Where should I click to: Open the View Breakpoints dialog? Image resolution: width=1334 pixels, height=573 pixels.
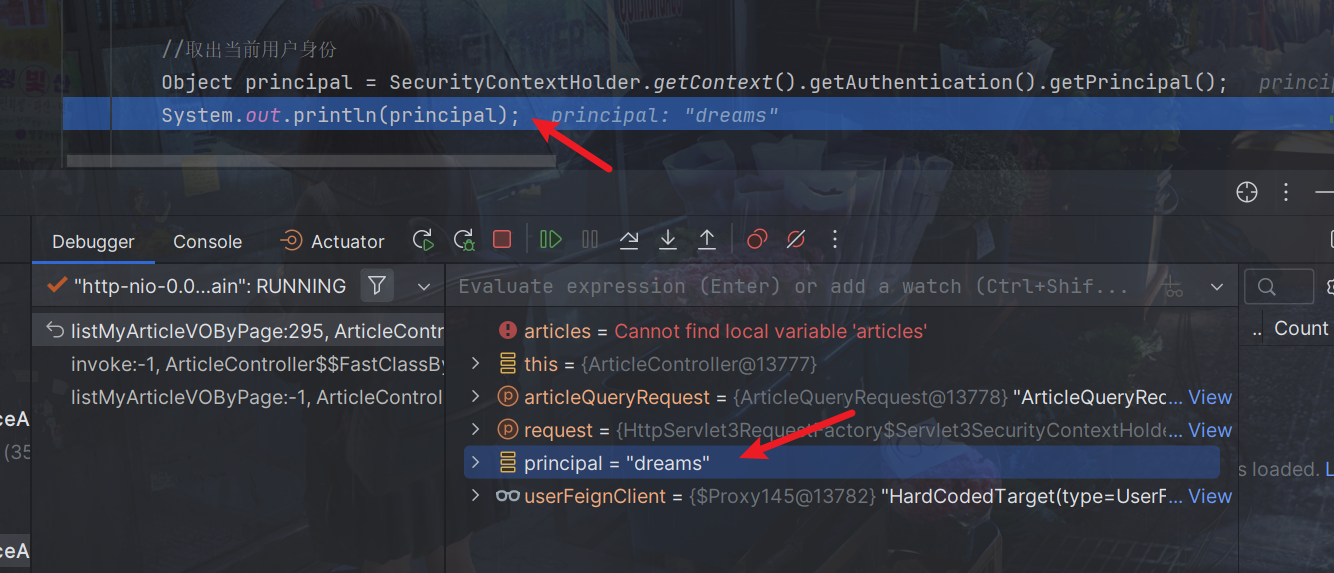(757, 240)
